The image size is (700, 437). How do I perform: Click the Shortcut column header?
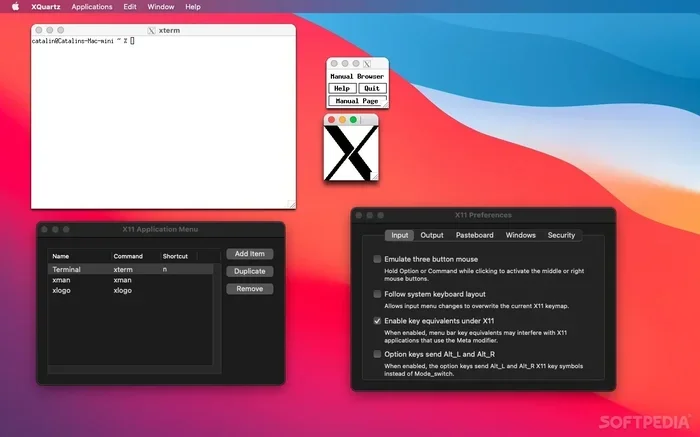coord(175,256)
